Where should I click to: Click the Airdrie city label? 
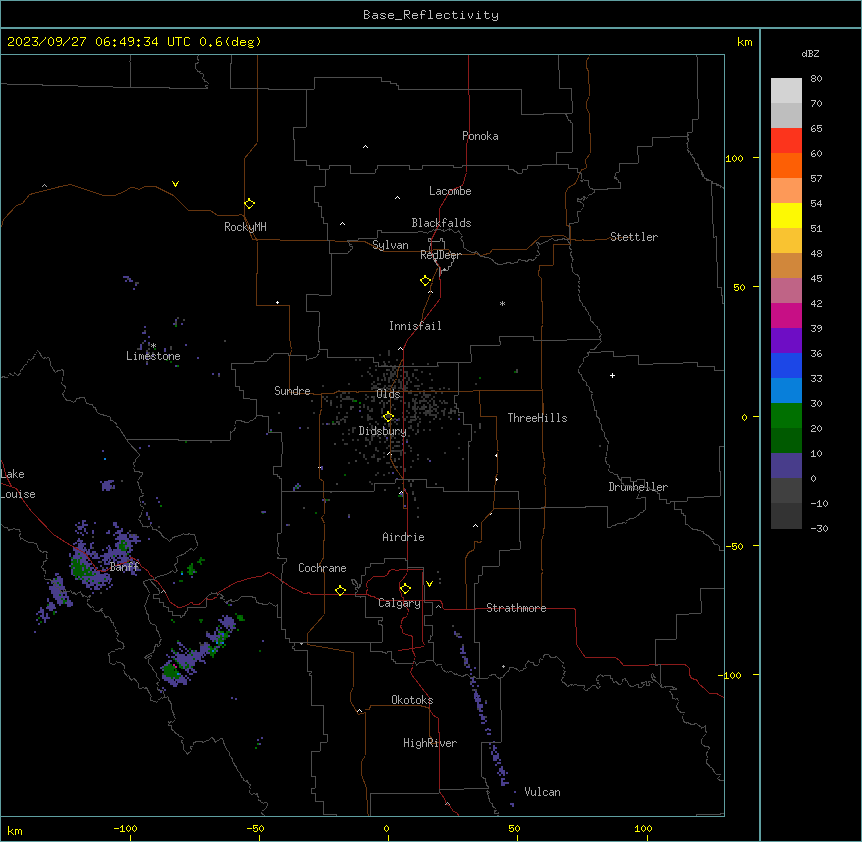tap(403, 537)
